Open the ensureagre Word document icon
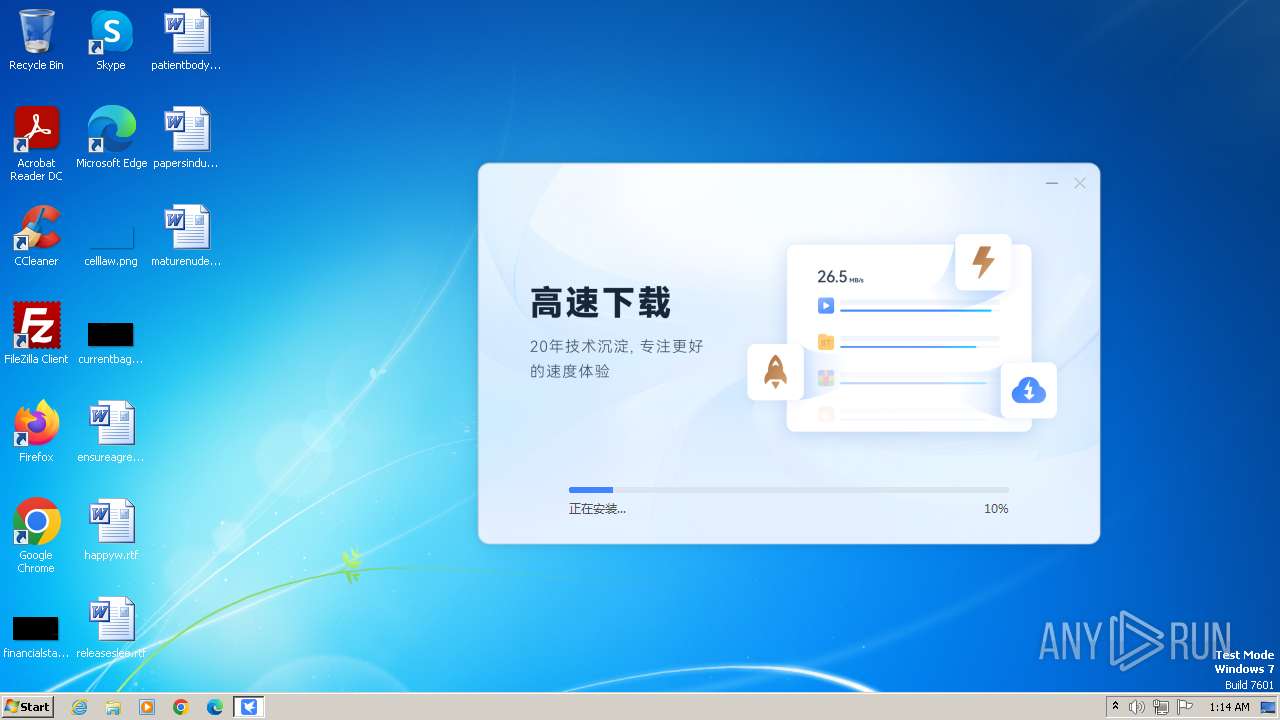The height and width of the screenshot is (720, 1280). point(111,432)
